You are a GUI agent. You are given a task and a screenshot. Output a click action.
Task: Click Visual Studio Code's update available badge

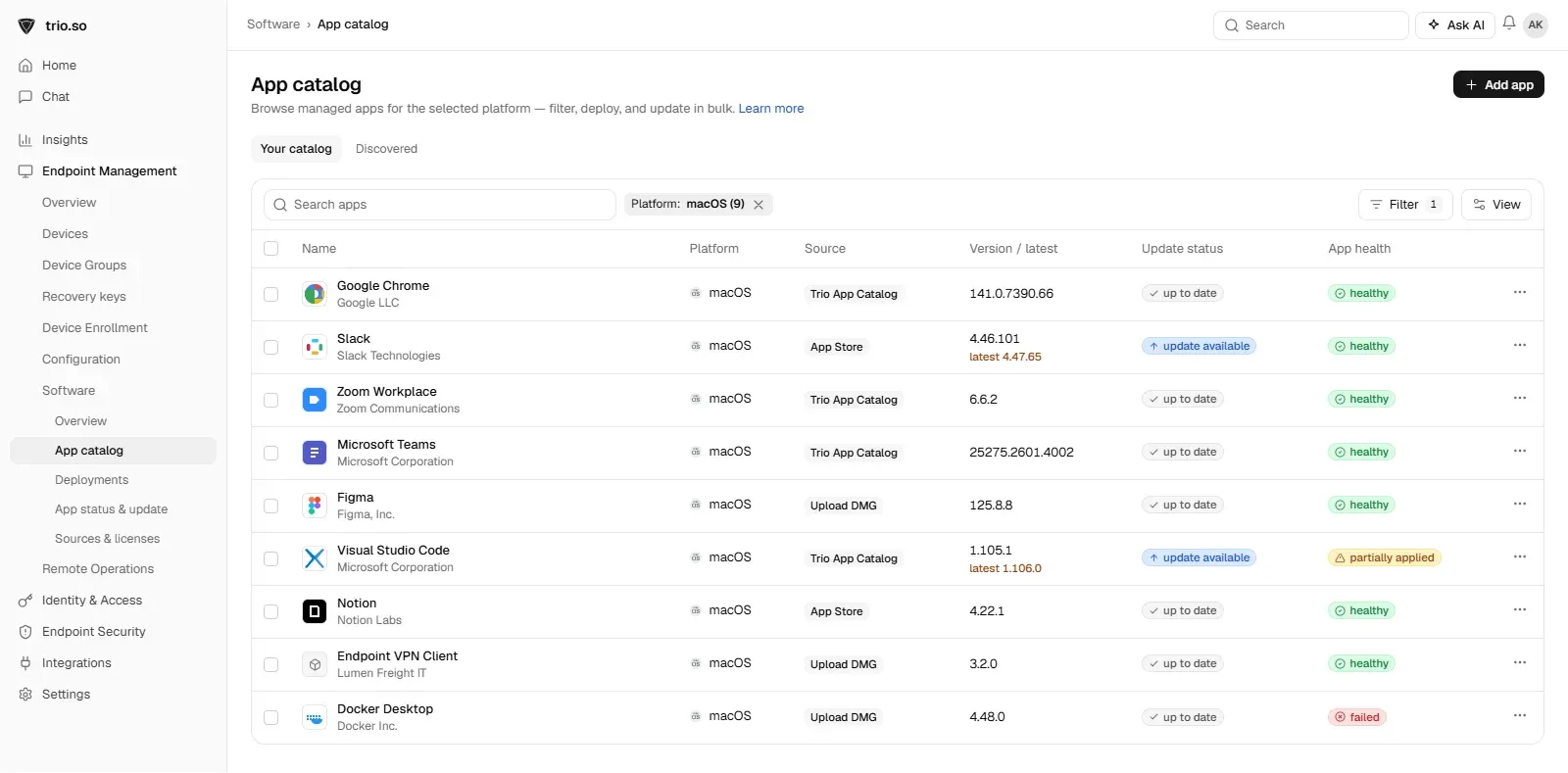[1199, 557]
